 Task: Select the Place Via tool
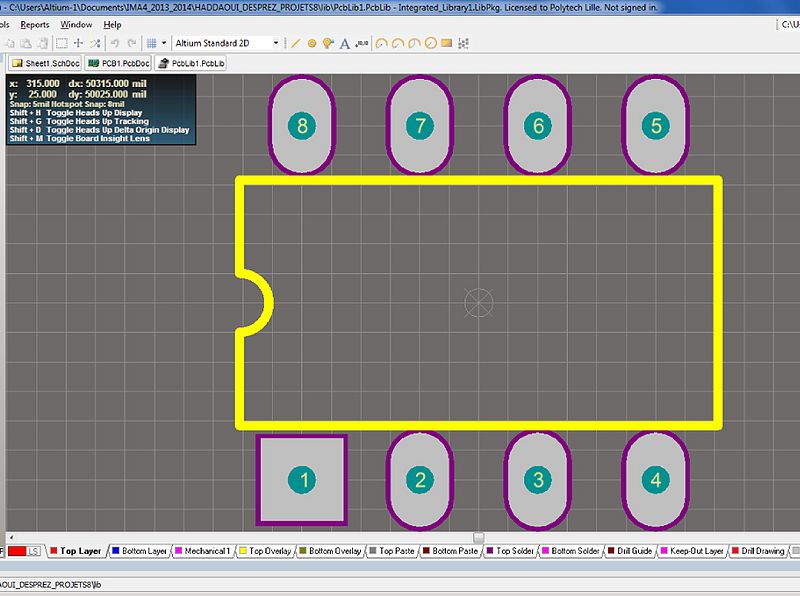(328, 43)
